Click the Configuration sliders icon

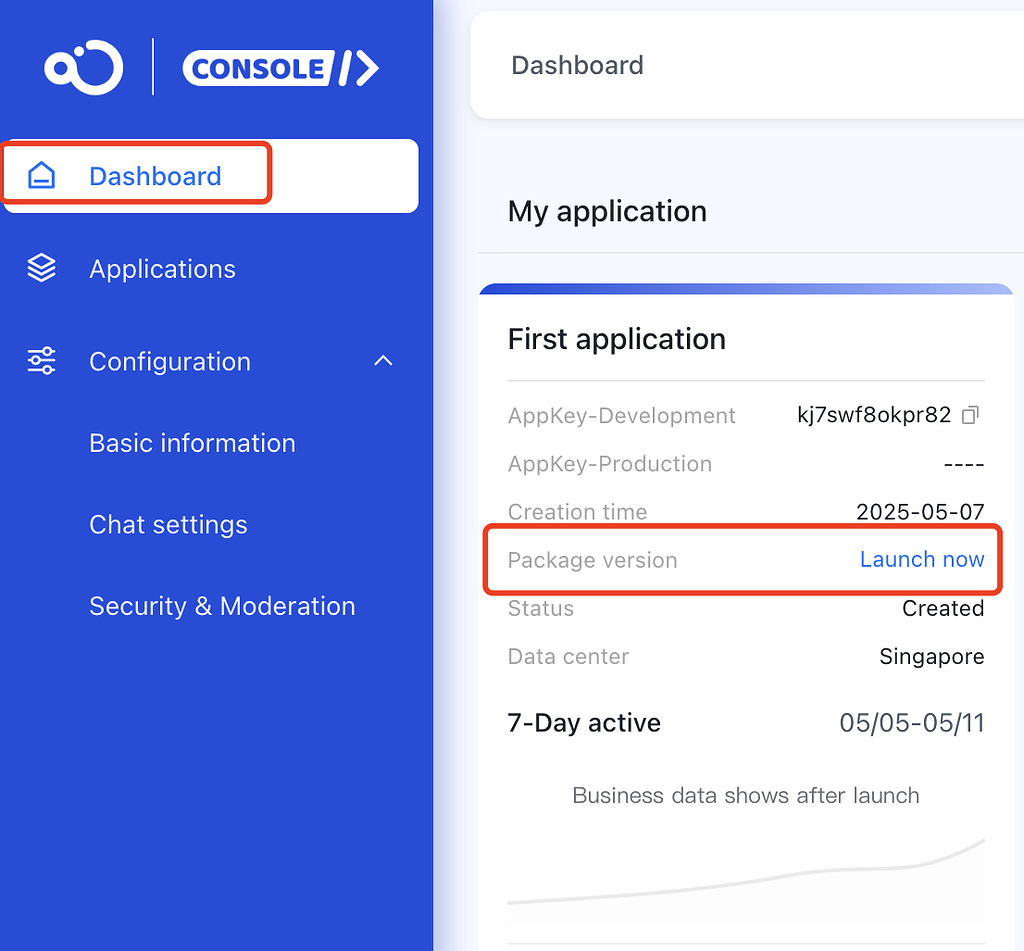[x=41, y=361]
